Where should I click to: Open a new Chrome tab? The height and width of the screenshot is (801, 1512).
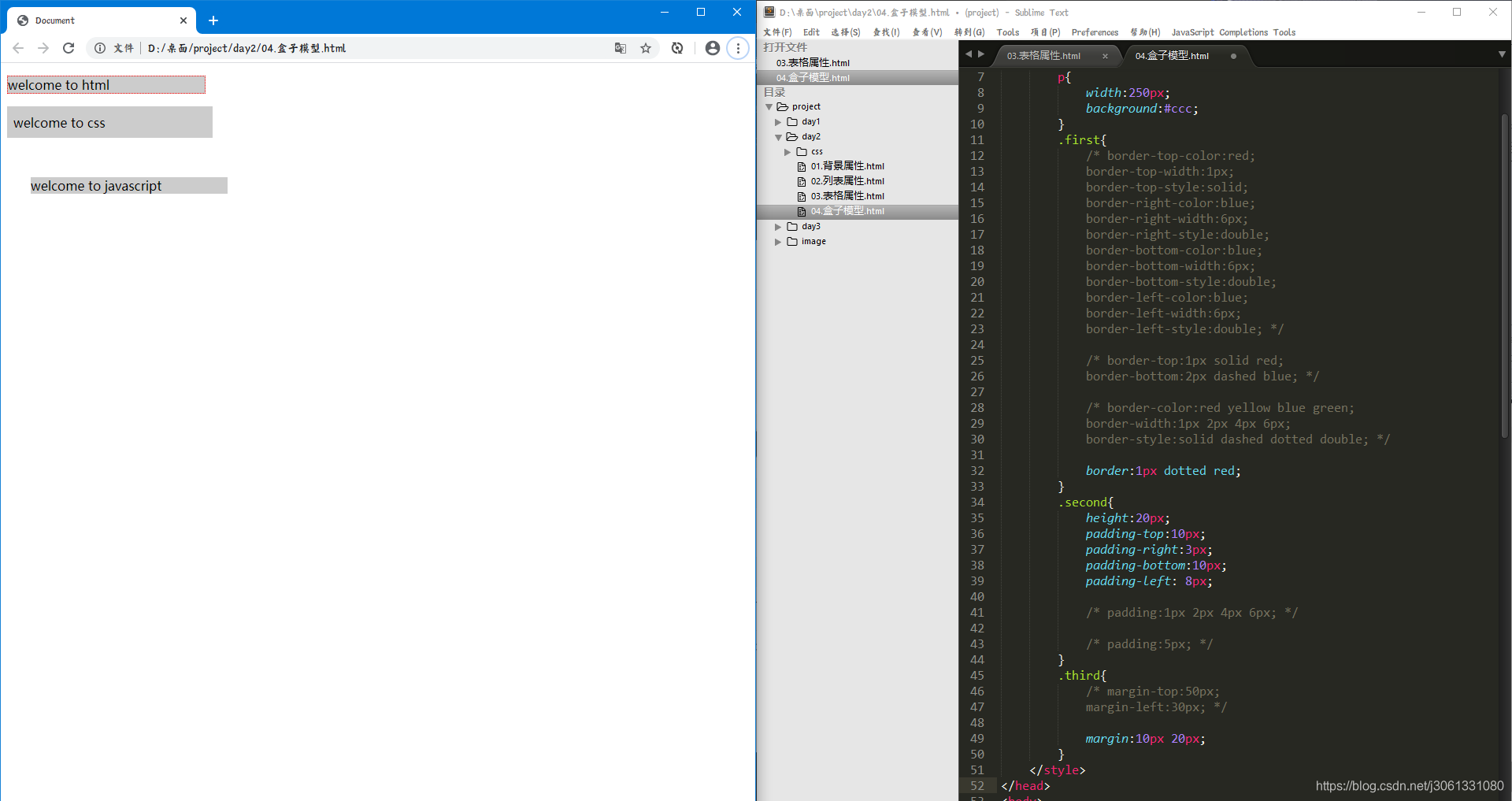[x=213, y=20]
